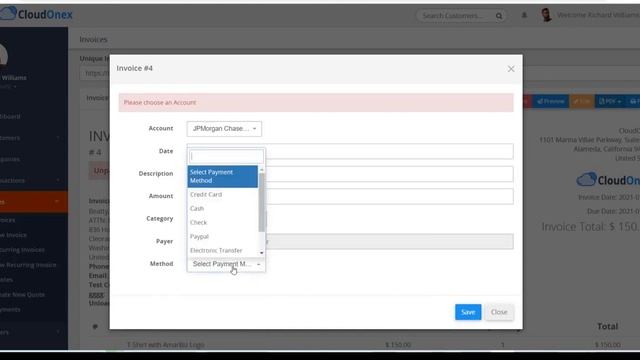Select Electronic Transfer payment method
The height and width of the screenshot is (360, 640).
coord(216,250)
